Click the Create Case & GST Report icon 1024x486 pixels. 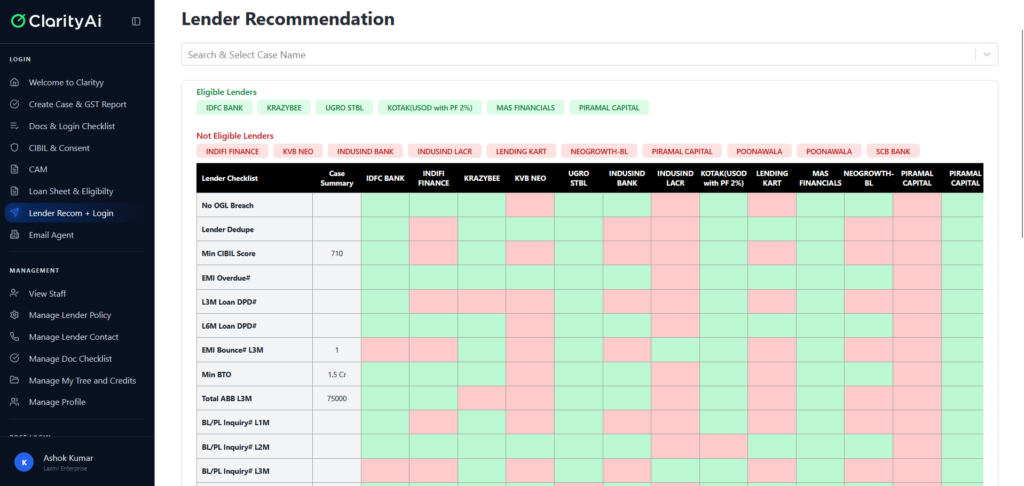(14, 104)
